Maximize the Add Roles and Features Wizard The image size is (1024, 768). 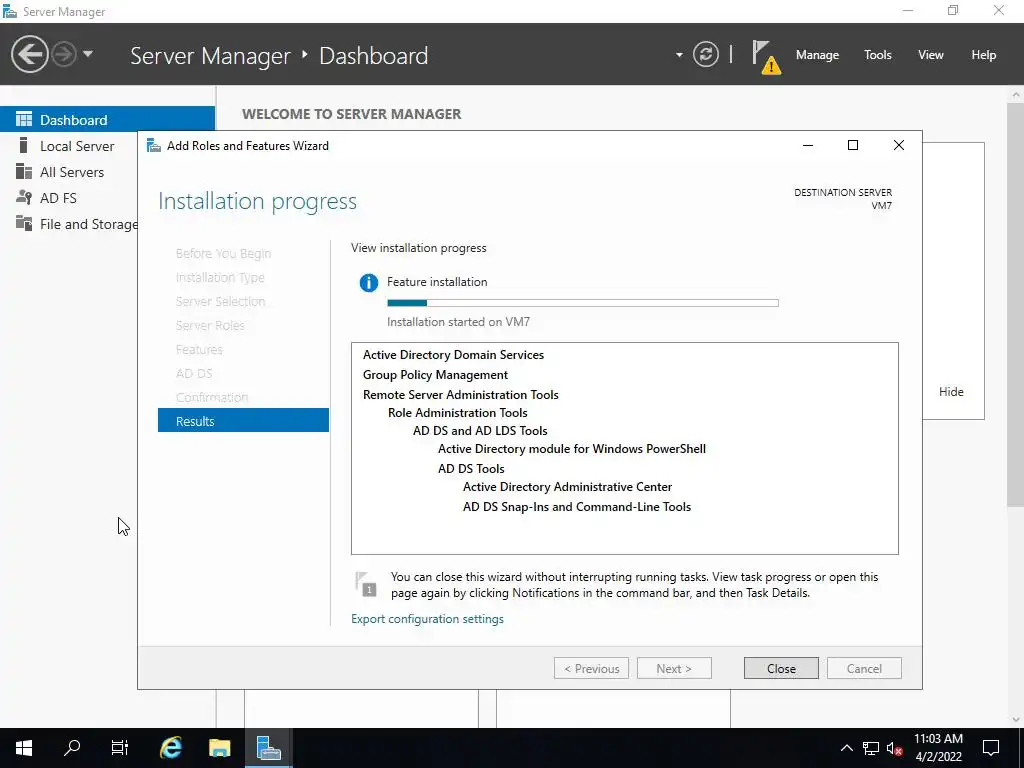(852, 145)
